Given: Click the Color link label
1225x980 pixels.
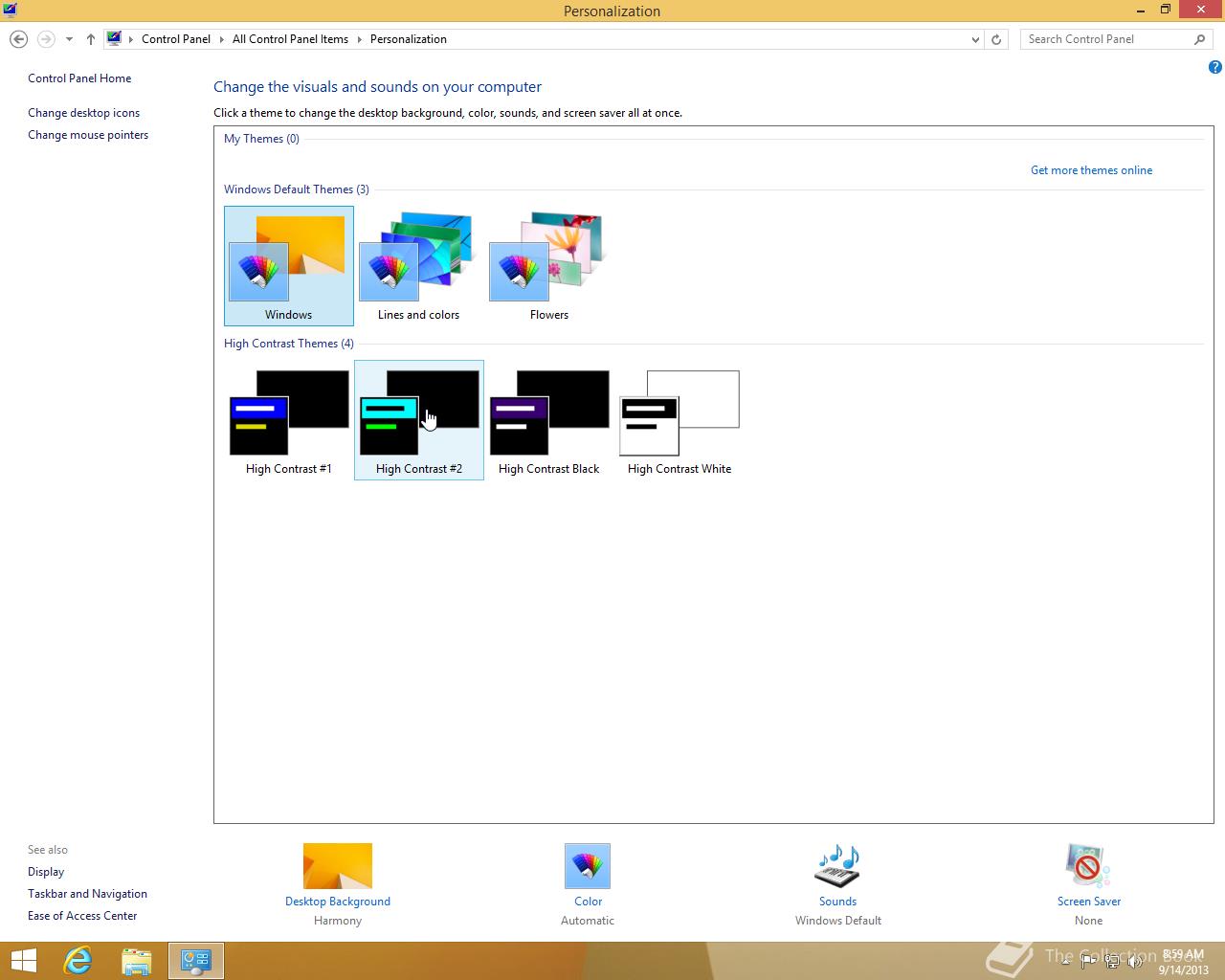Looking at the screenshot, I should 588,902.
